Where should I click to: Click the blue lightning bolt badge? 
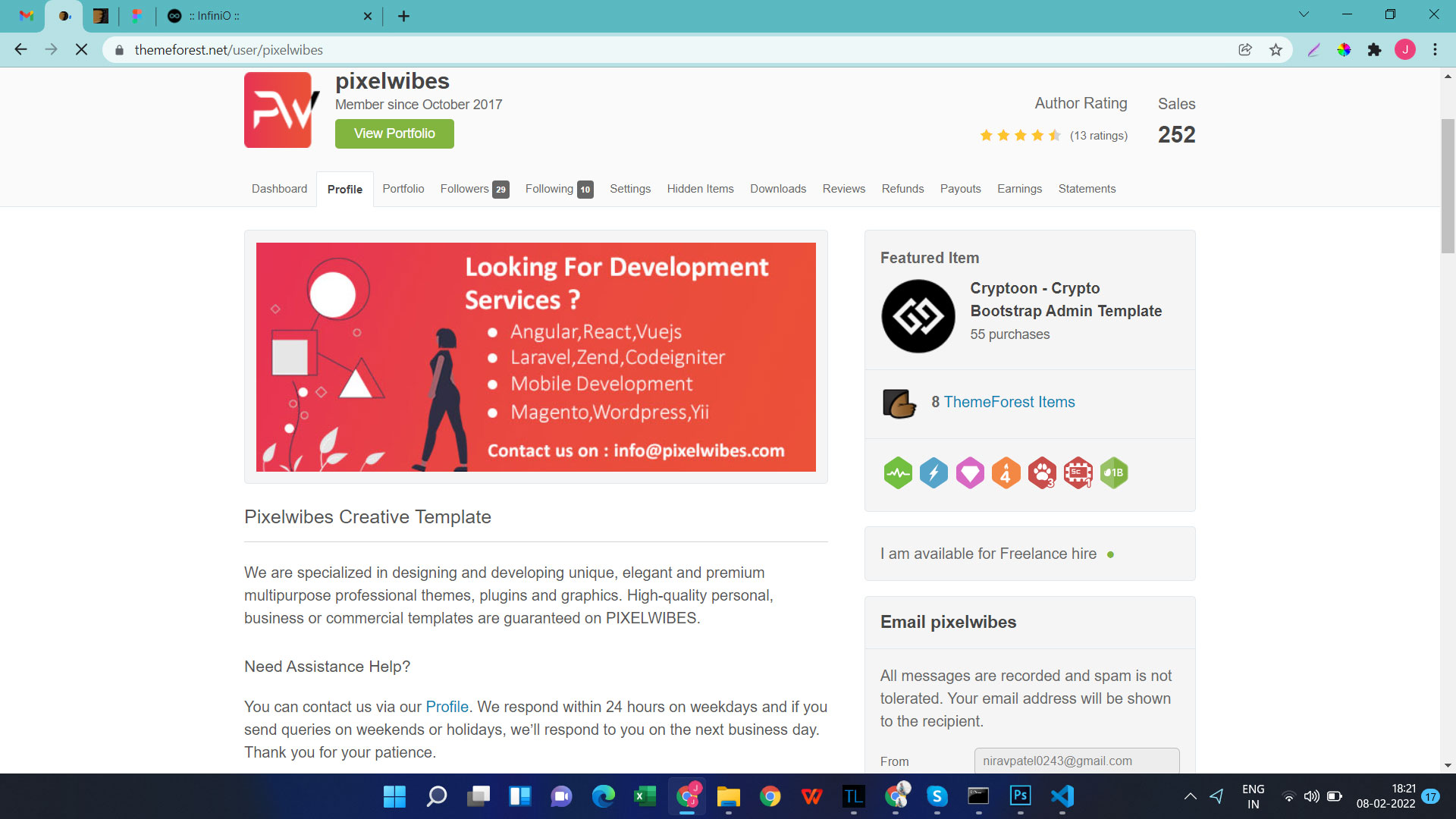(x=934, y=473)
